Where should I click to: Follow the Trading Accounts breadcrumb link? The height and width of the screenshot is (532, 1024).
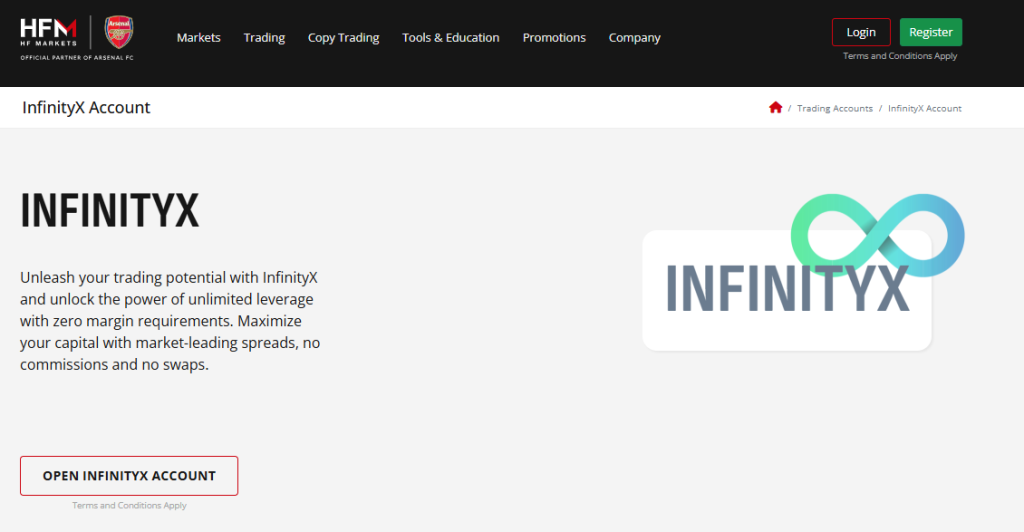point(835,108)
